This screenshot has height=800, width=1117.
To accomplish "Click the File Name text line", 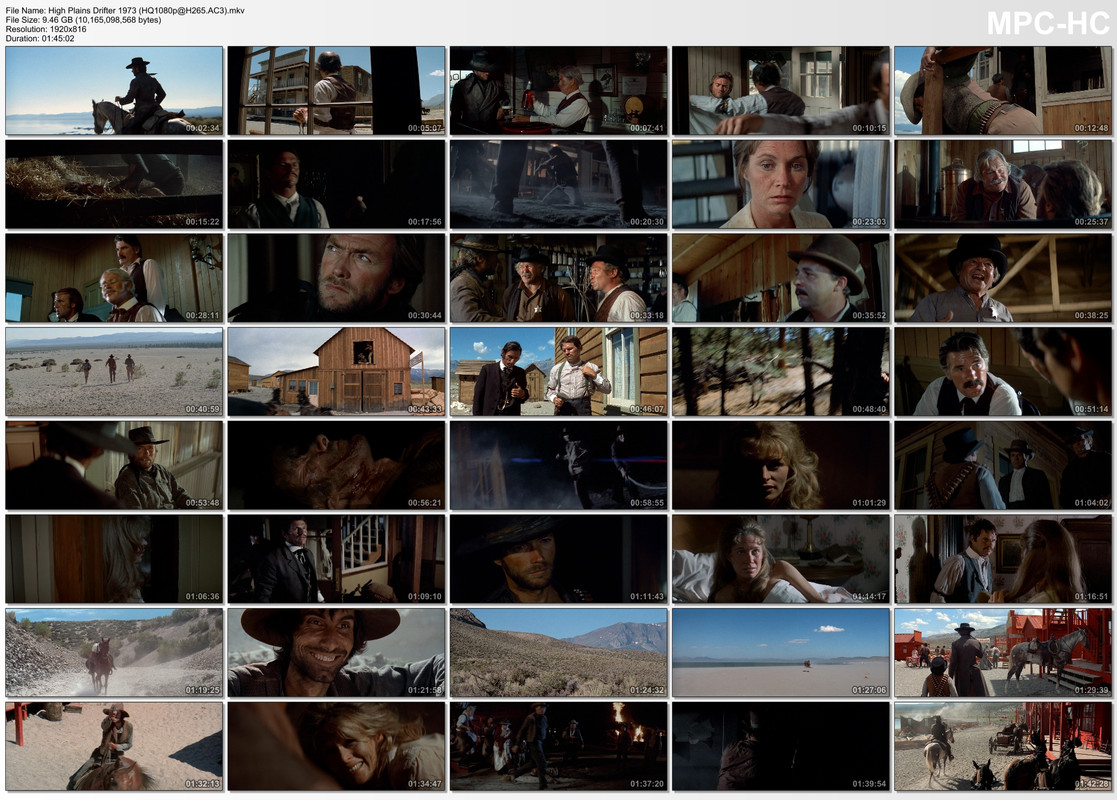I will (x=125, y=11).
